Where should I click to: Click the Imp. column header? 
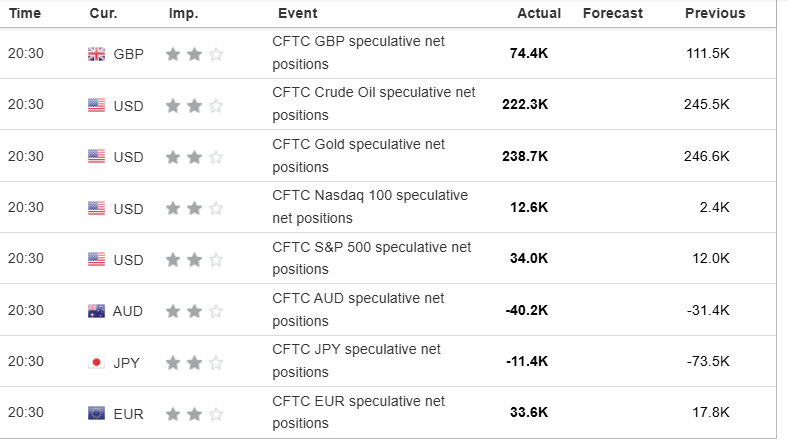pos(184,13)
